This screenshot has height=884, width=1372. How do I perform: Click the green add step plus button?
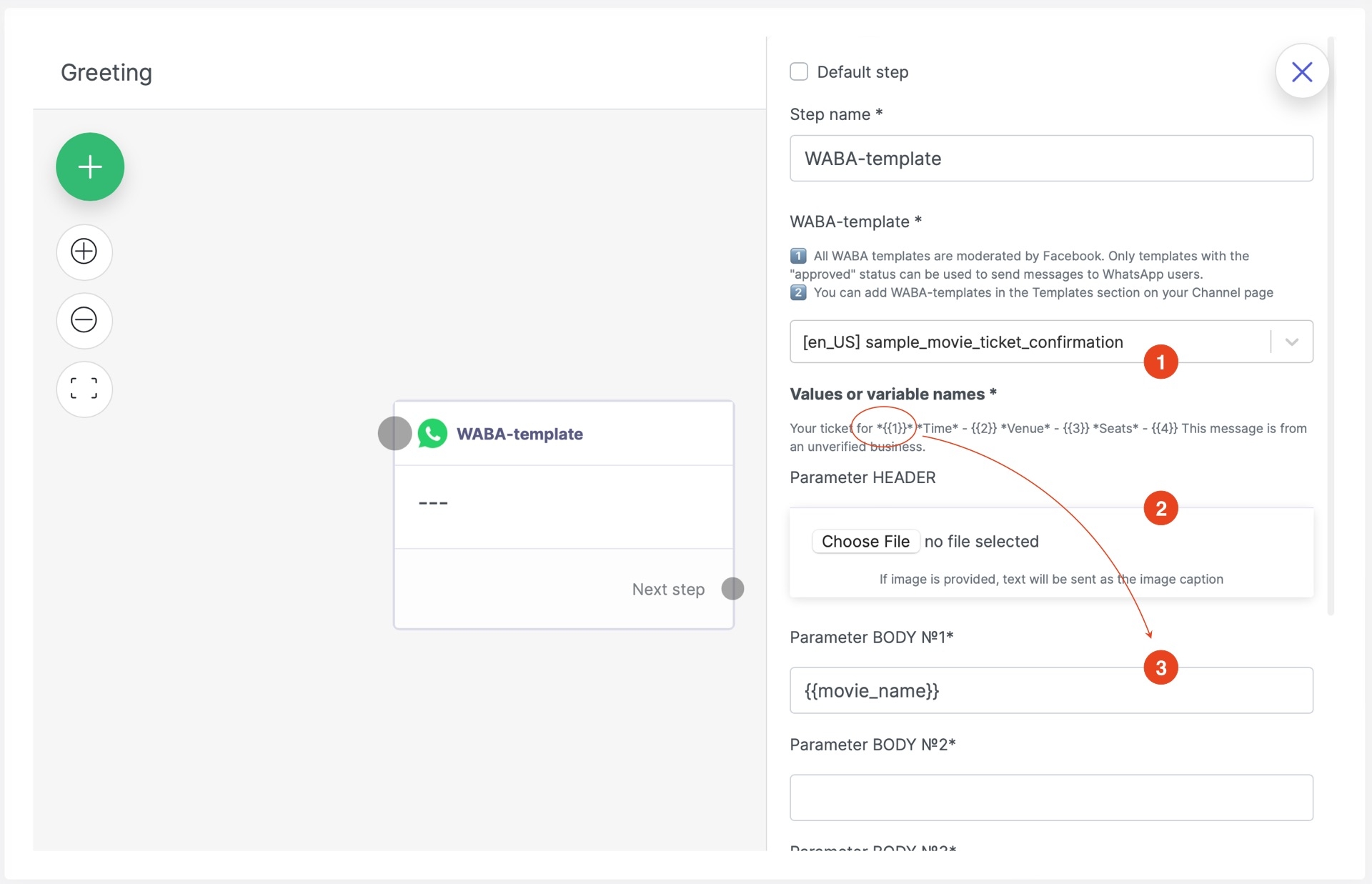click(90, 167)
